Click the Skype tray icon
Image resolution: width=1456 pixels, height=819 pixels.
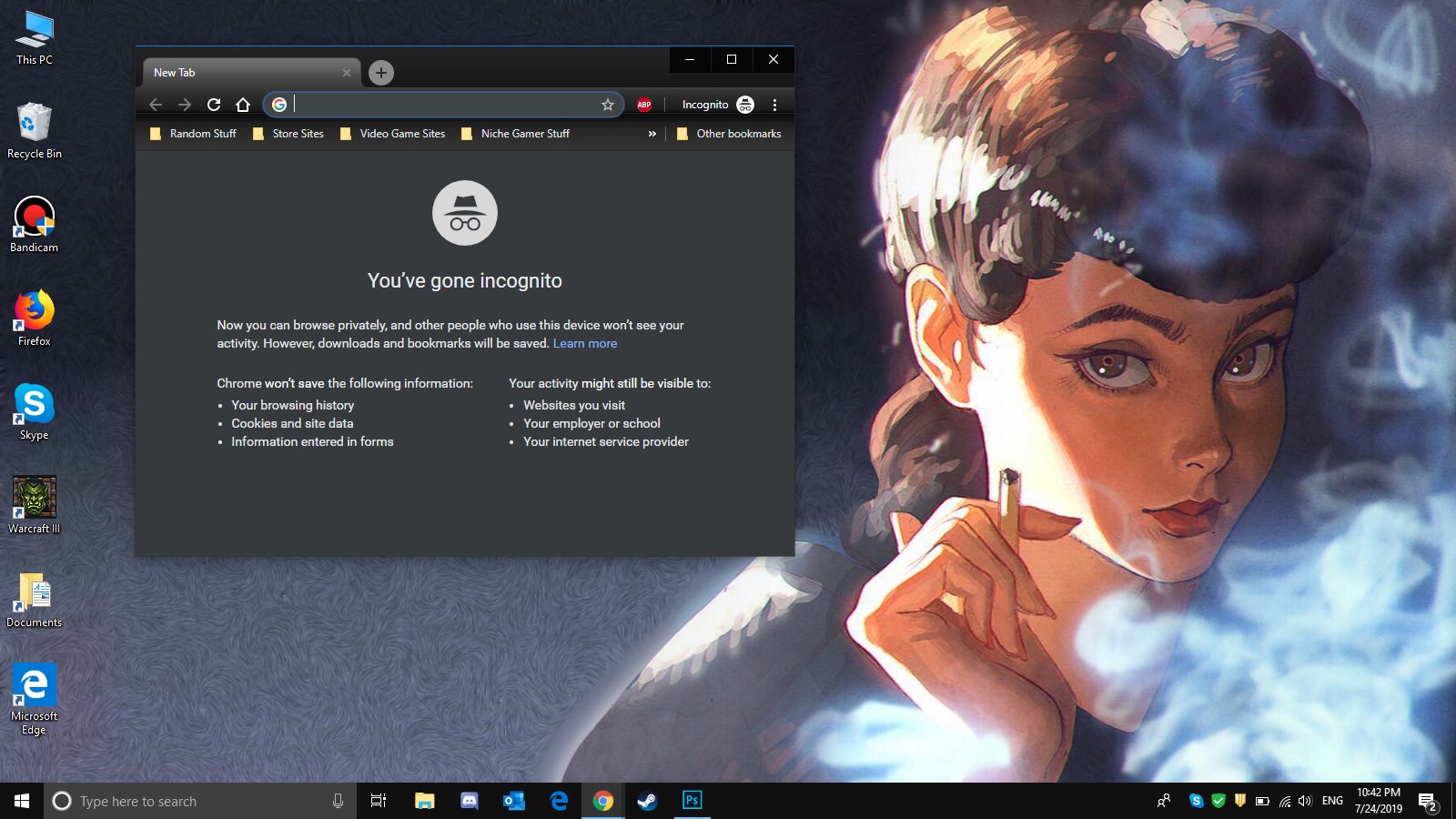coord(1197,801)
